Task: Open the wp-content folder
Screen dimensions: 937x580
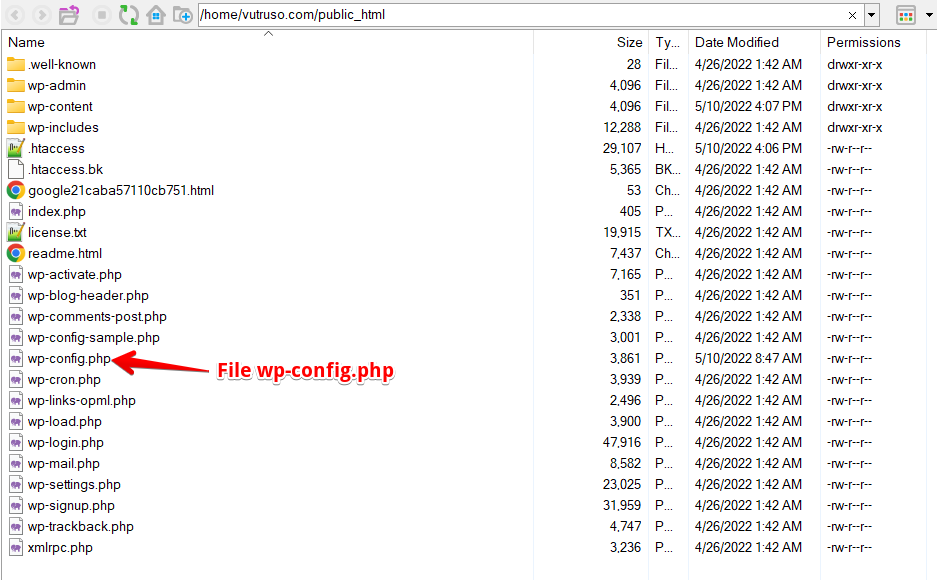Action: pos(63,106)
